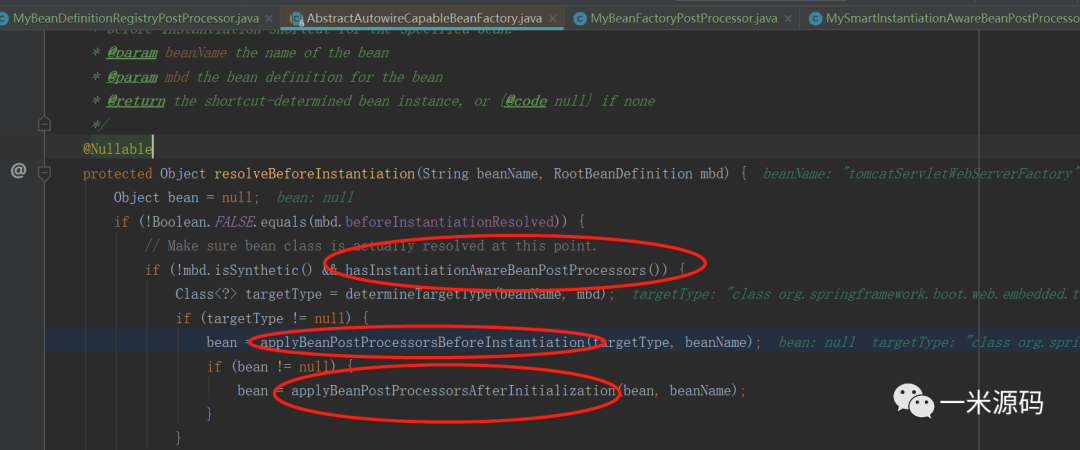This screenshot has height=450, width=1080.
Task: Place cursor on the @Nullable annotation
Action: coord(117,149)
